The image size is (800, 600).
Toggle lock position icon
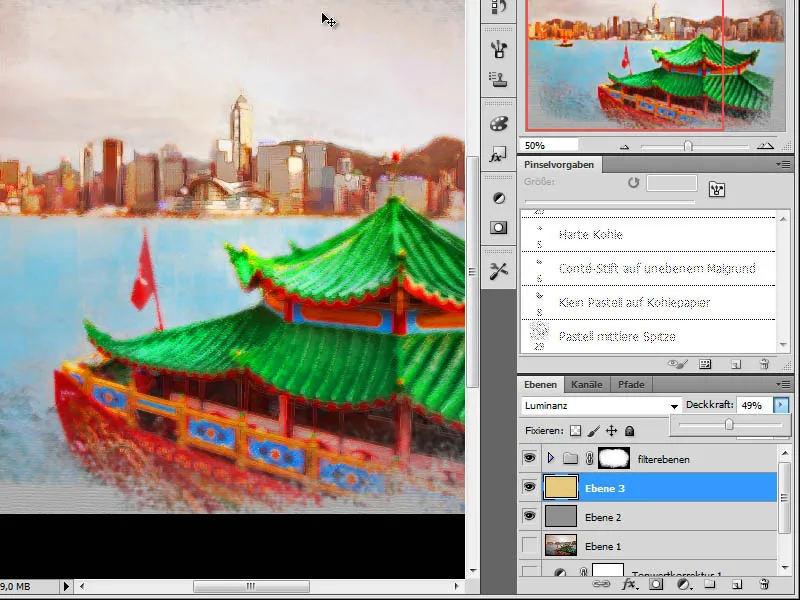[x=611, y=431]
